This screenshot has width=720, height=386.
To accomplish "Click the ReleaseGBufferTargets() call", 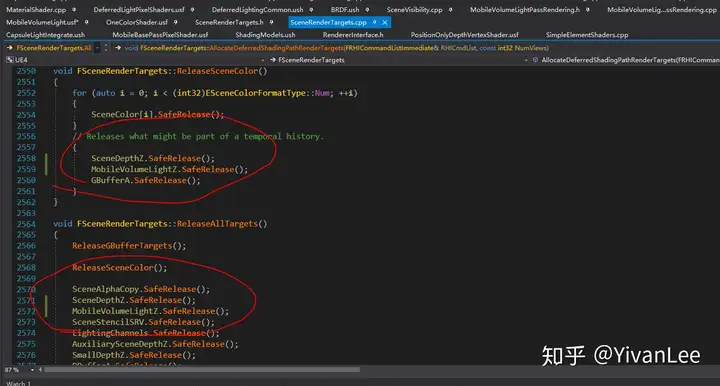I will (129, 246).
